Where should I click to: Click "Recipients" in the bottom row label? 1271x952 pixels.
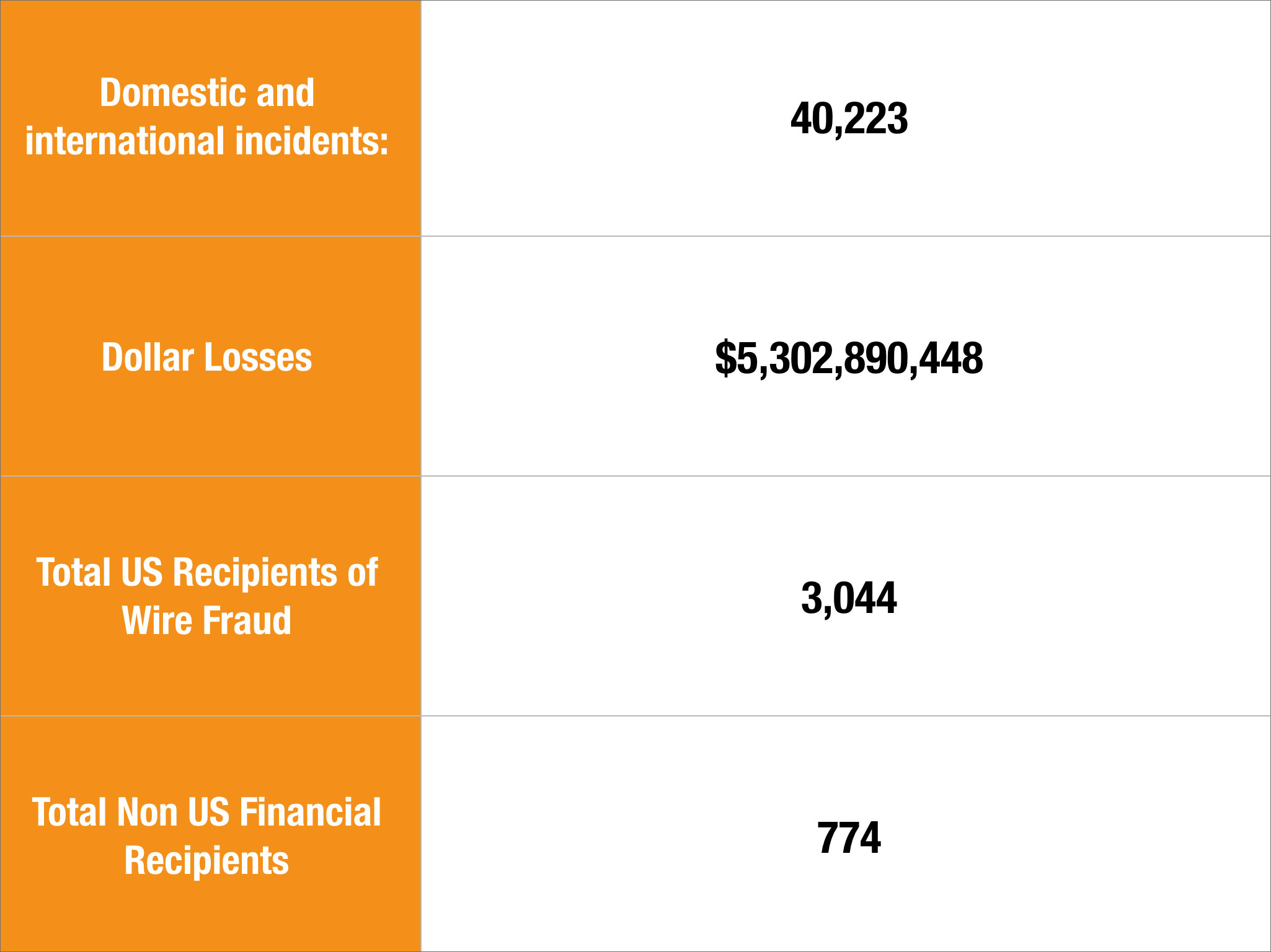pyautogui.click(x=207, y=860)
